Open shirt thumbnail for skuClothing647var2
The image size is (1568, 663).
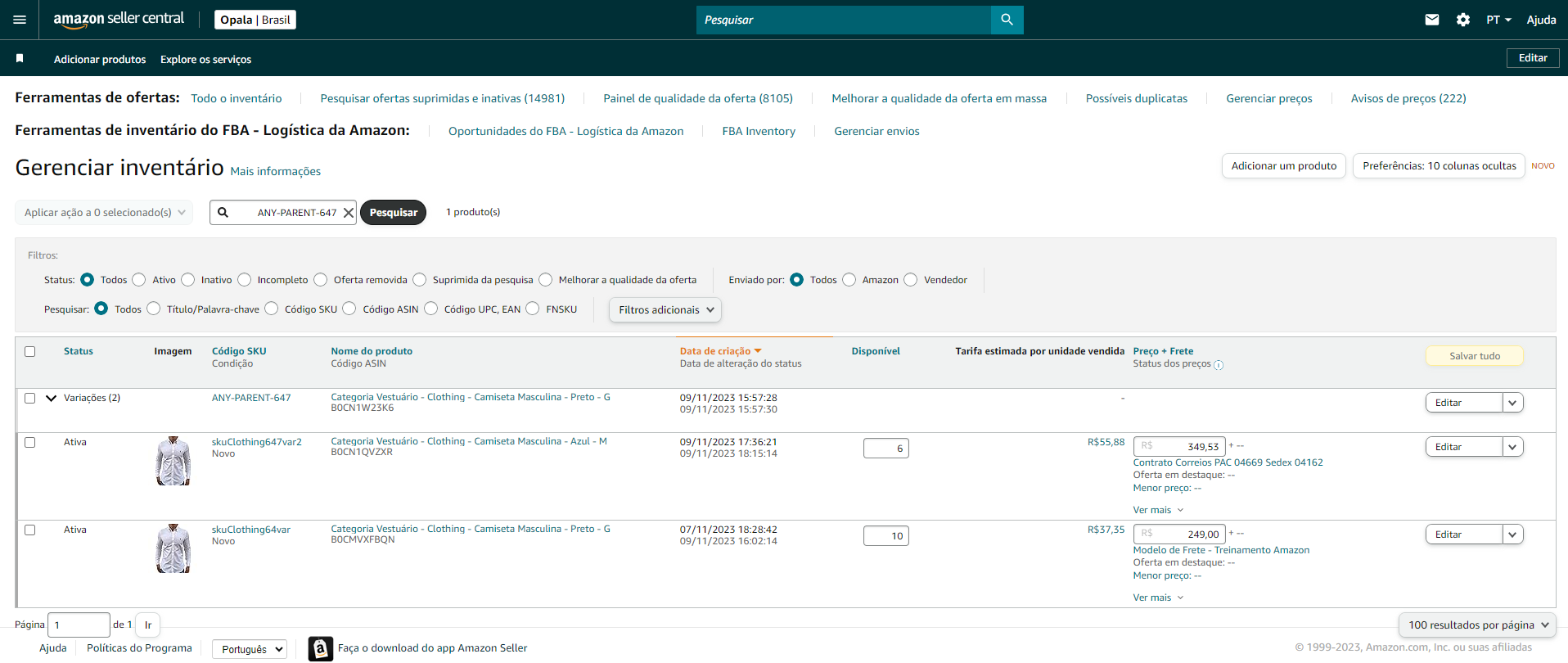point(173,461)
